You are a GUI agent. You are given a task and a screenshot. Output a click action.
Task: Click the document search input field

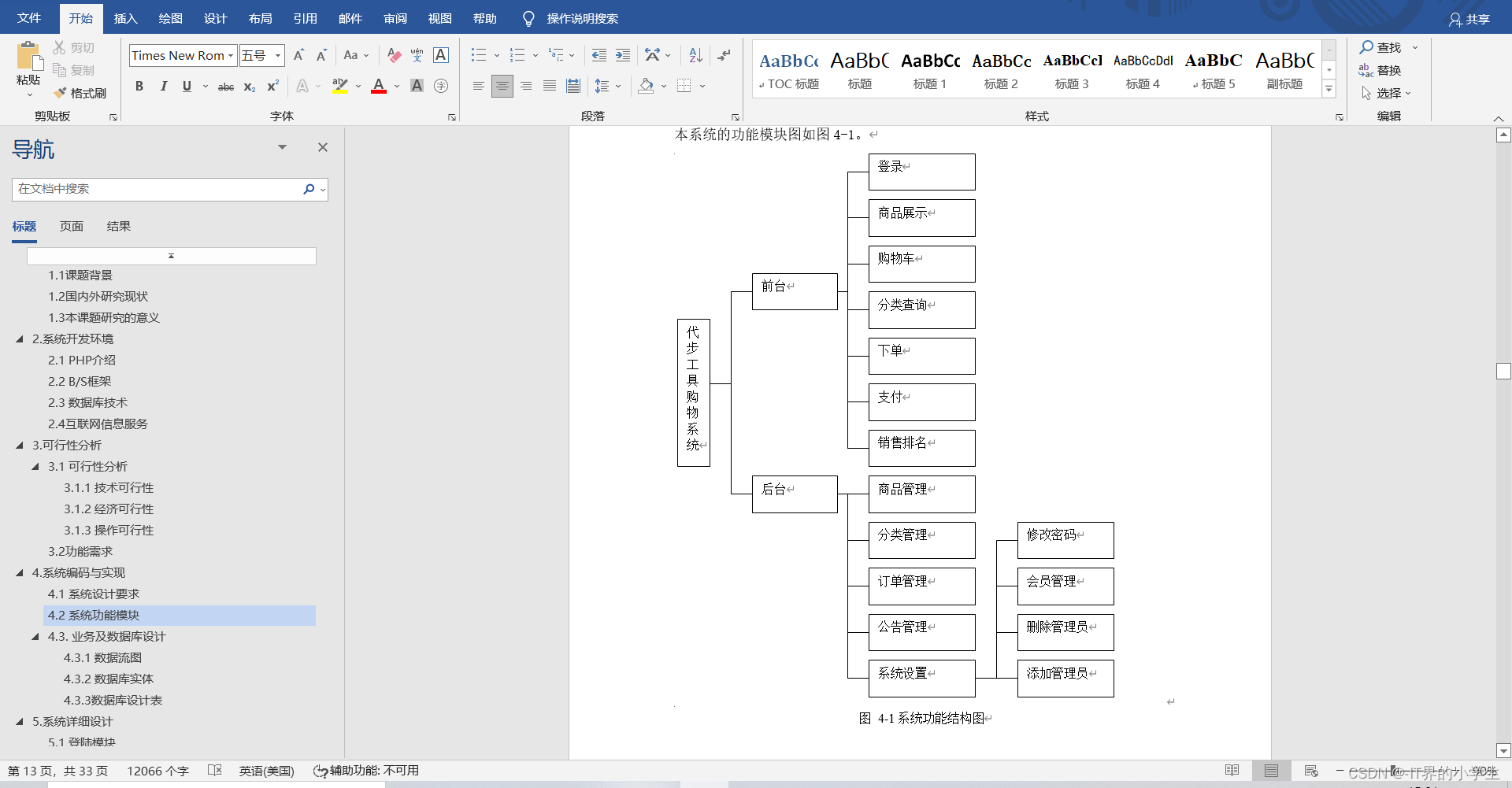click(156, 189)
